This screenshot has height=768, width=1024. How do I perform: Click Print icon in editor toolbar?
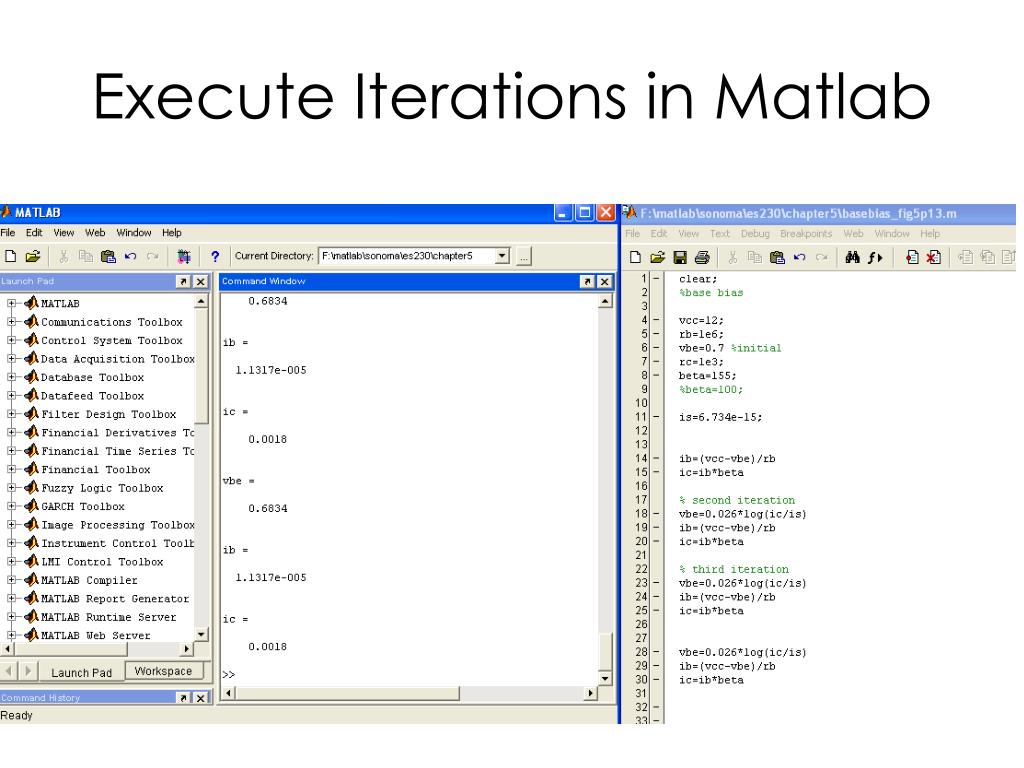(x=702, y=257)
